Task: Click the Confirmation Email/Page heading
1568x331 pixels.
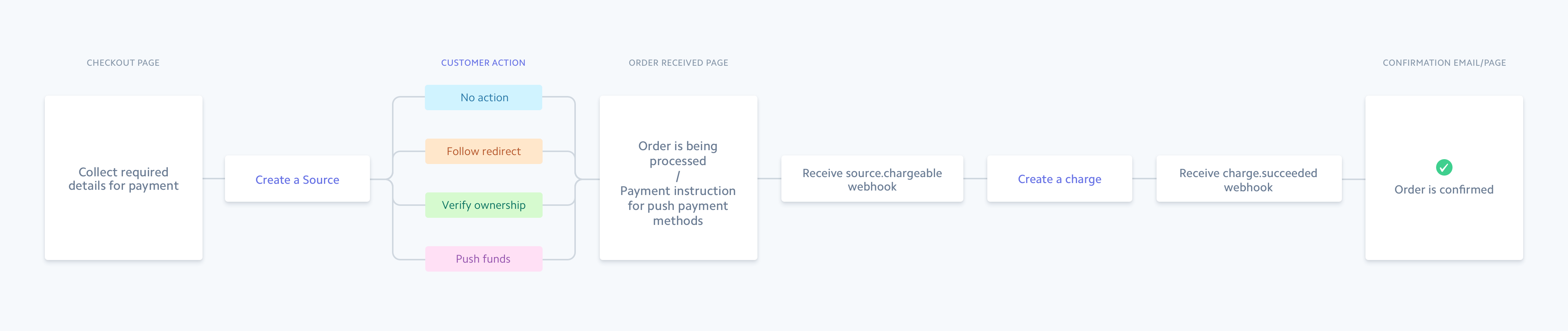Action: [1444, 63]
